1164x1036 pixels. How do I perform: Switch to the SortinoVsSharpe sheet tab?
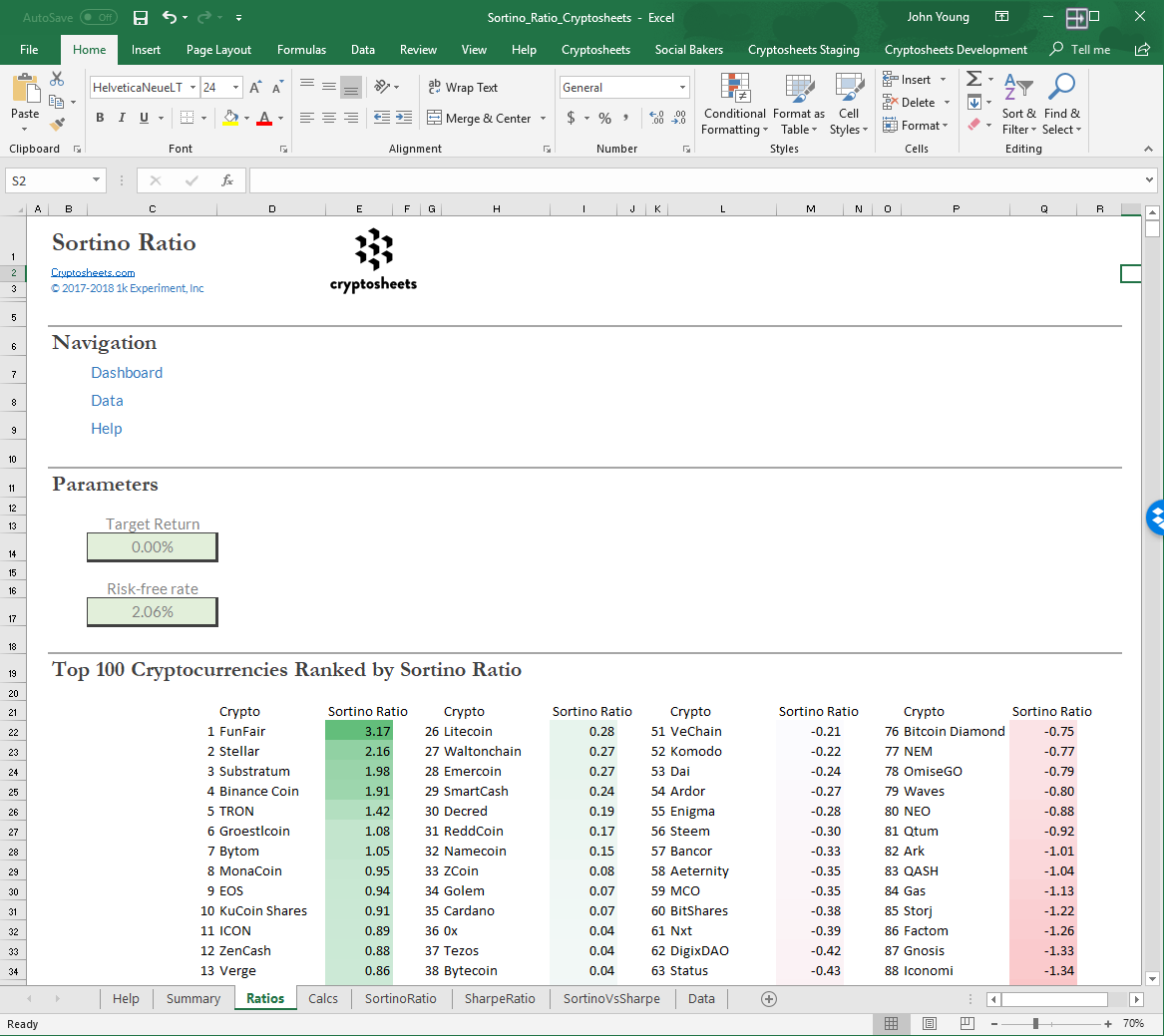[x=610, y=998]
